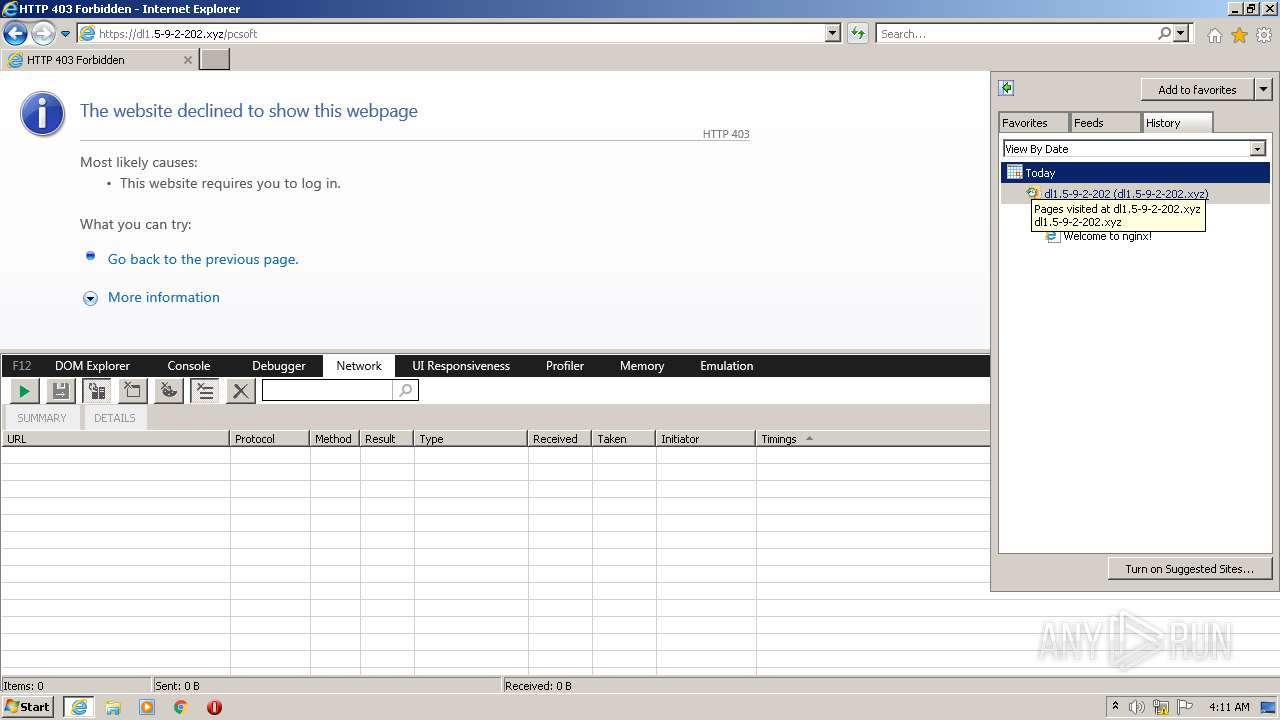Click the browser Forward button
This screenshot has width=1280, height=720.
coord(43,33)
